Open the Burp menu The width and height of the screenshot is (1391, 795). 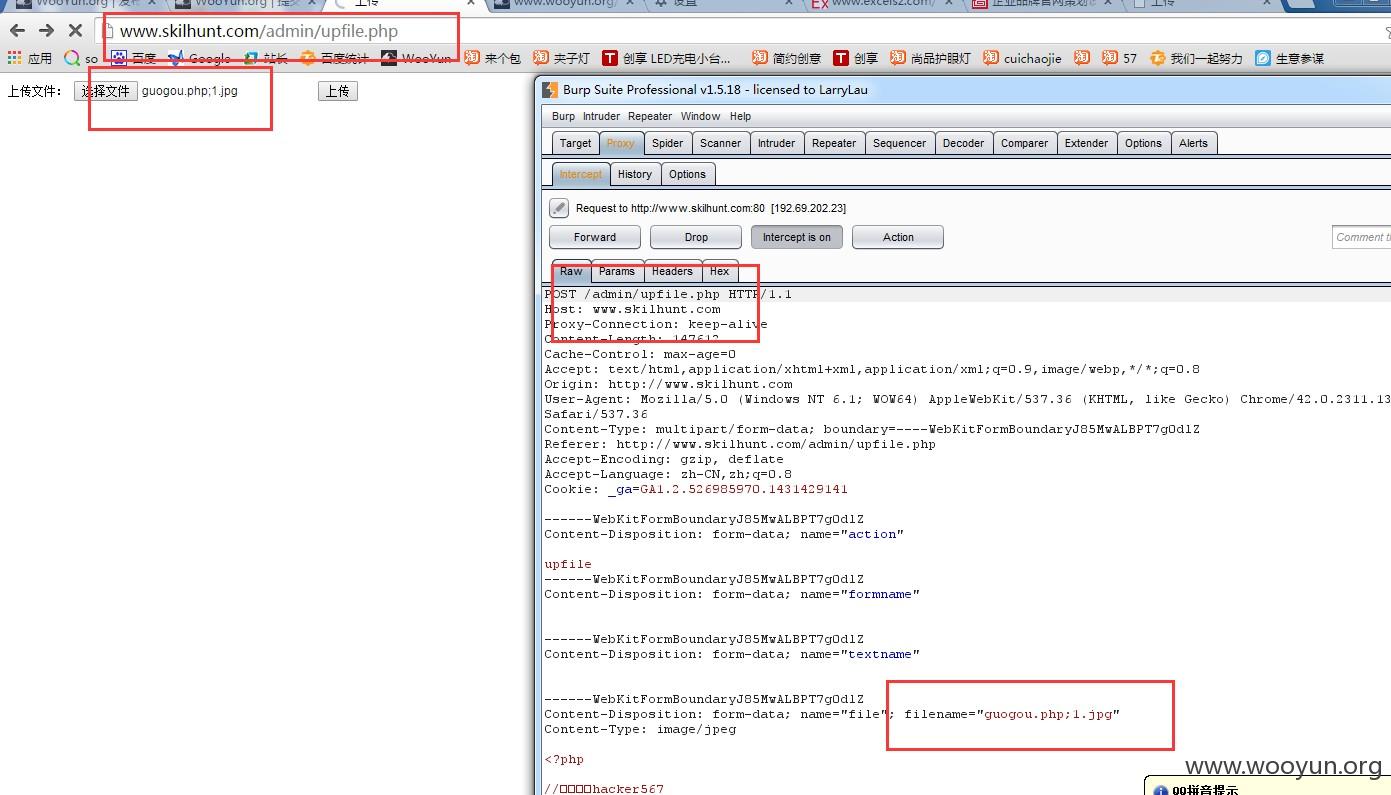pos(563,116)
